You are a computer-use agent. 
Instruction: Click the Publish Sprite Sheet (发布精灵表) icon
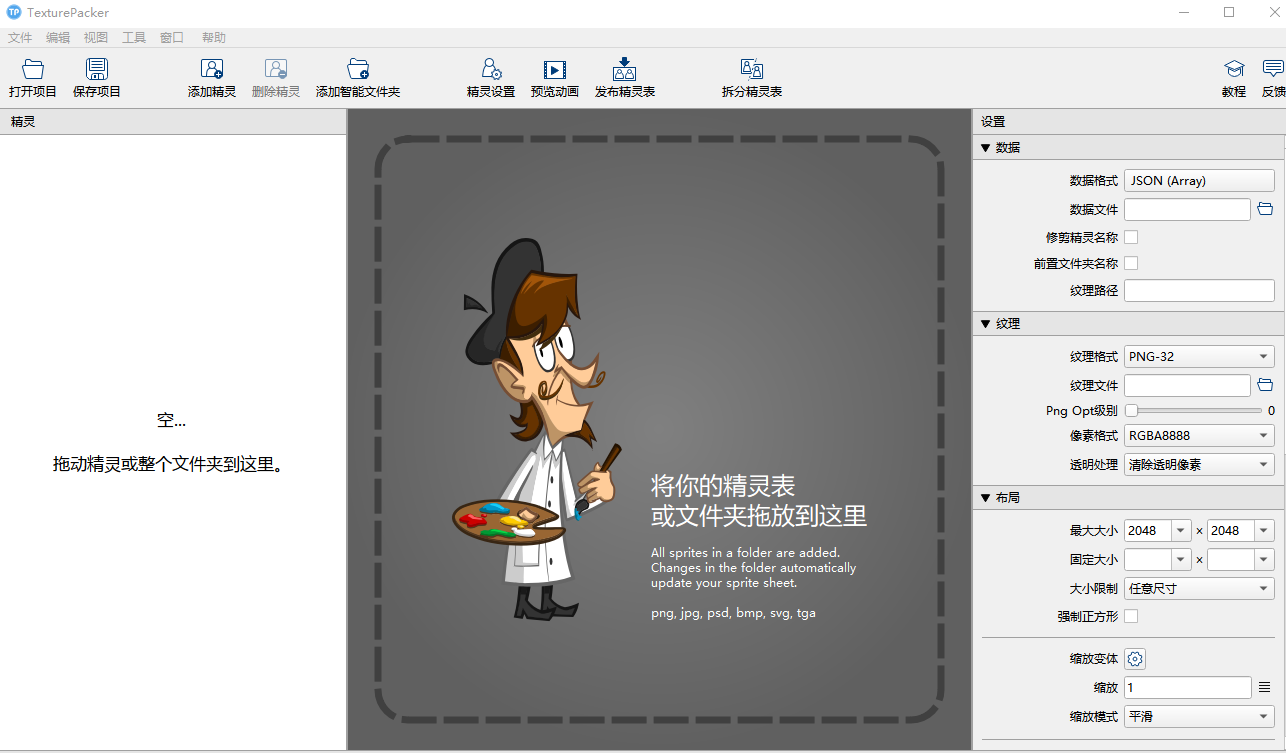(625, 69)
